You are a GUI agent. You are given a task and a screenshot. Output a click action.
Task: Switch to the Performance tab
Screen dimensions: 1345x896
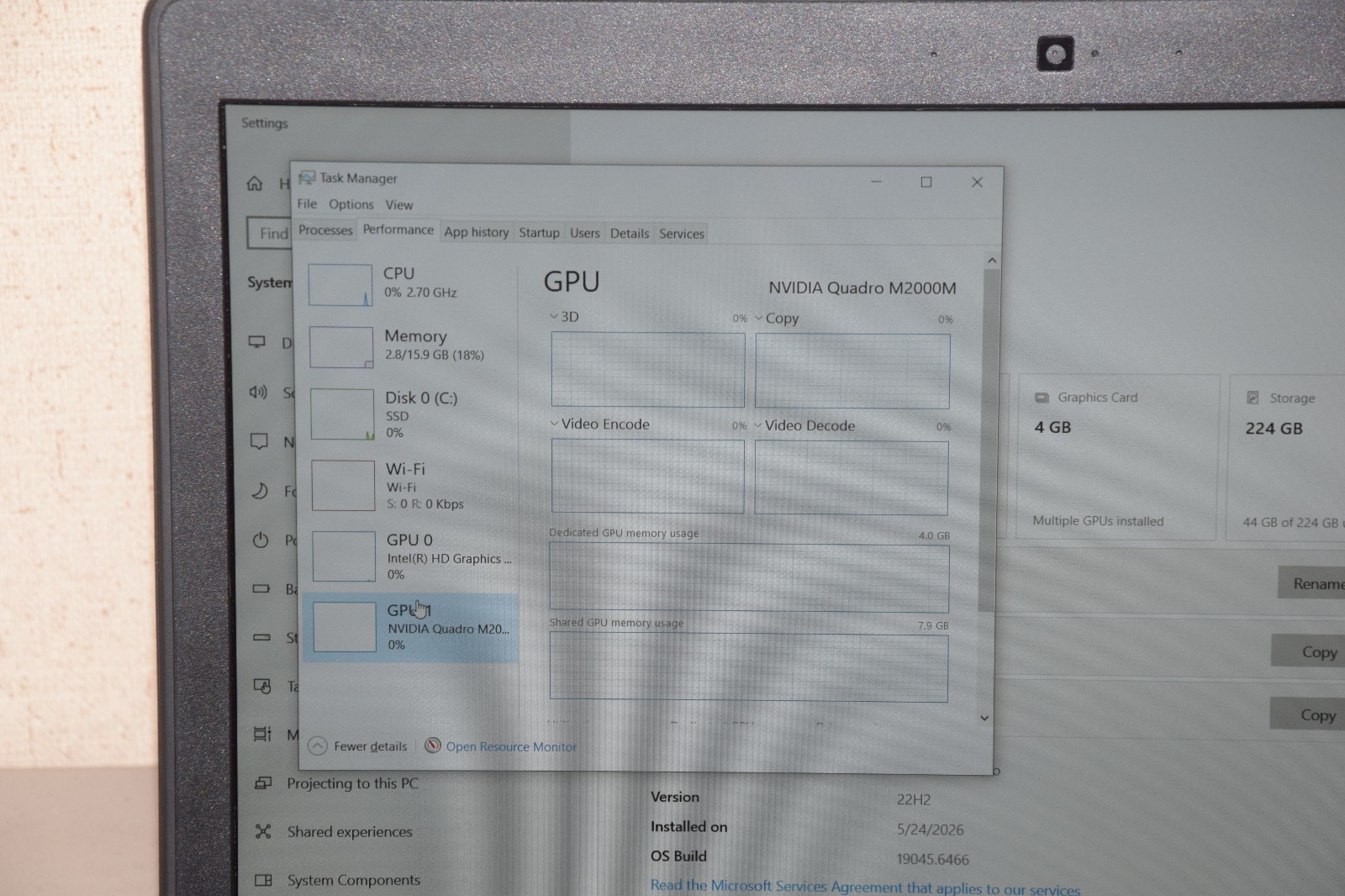(x=398, y=229)
